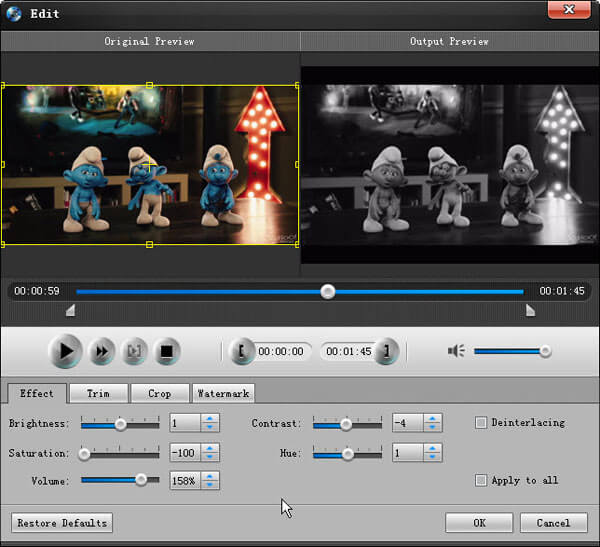The height and width of the screenshot is (547, 600).
Task: Open the Trim tab
Action: click(98, 393)
